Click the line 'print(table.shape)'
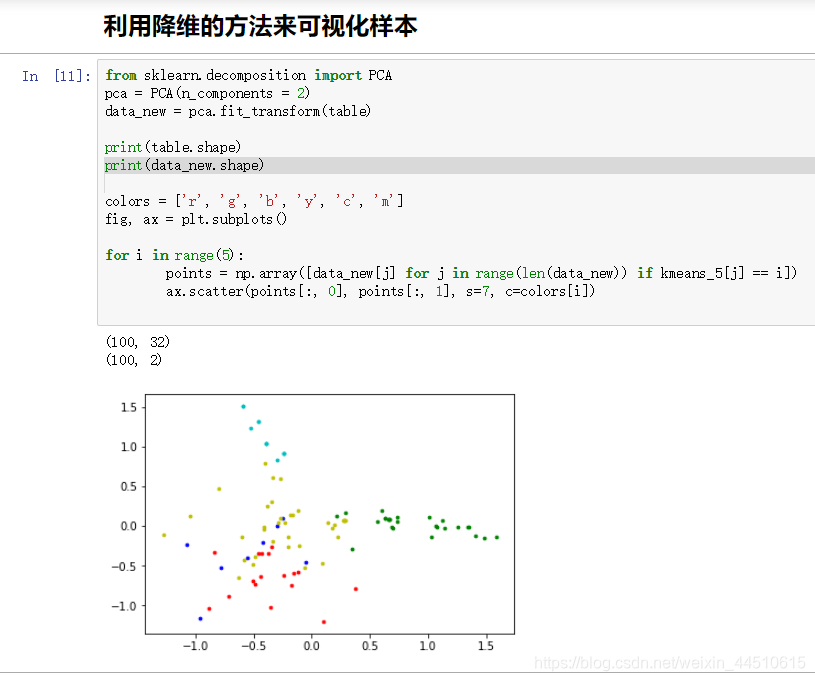 pos(173,147)
